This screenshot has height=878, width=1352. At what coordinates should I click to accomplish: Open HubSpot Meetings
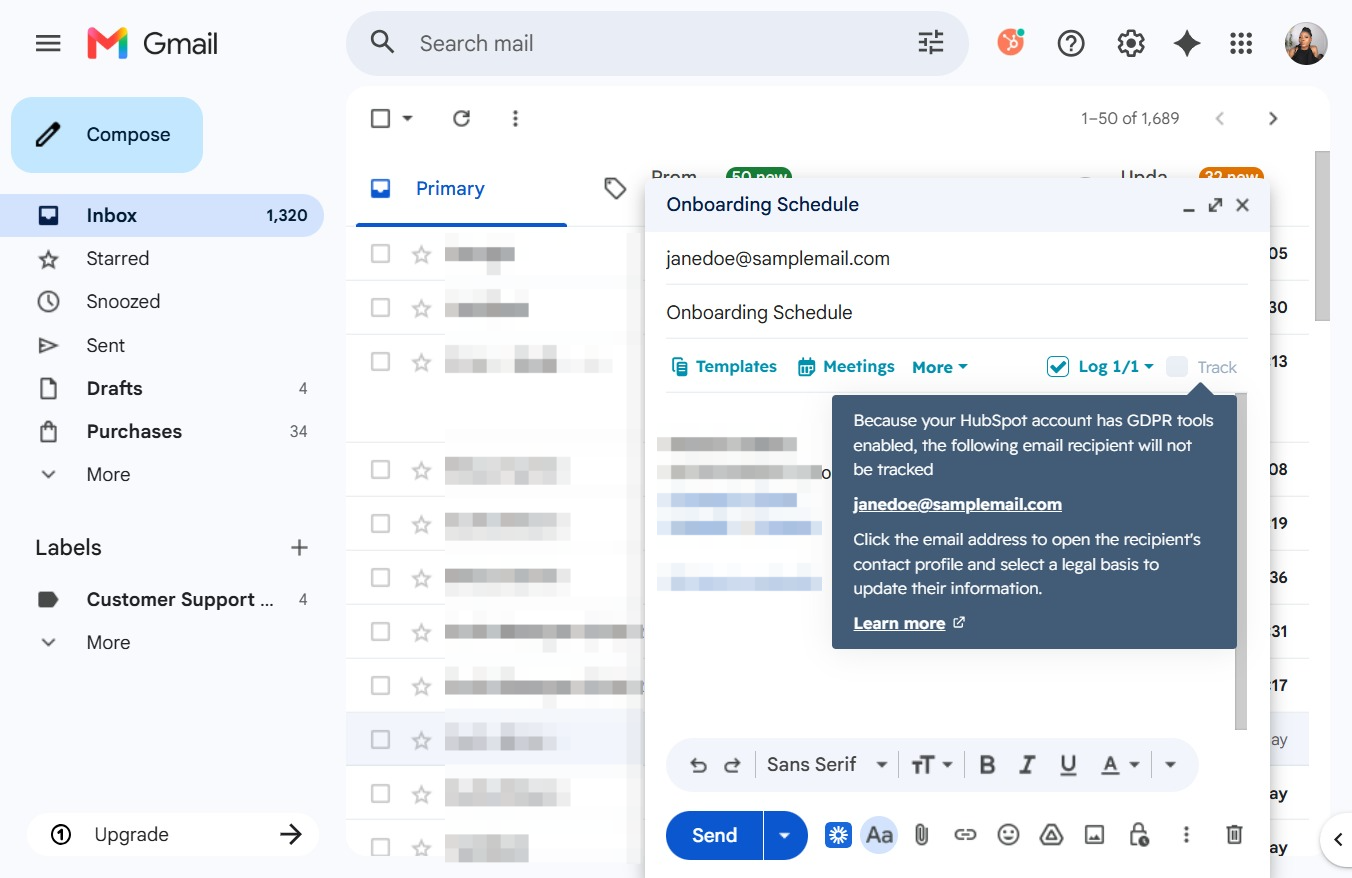(846, 367)
